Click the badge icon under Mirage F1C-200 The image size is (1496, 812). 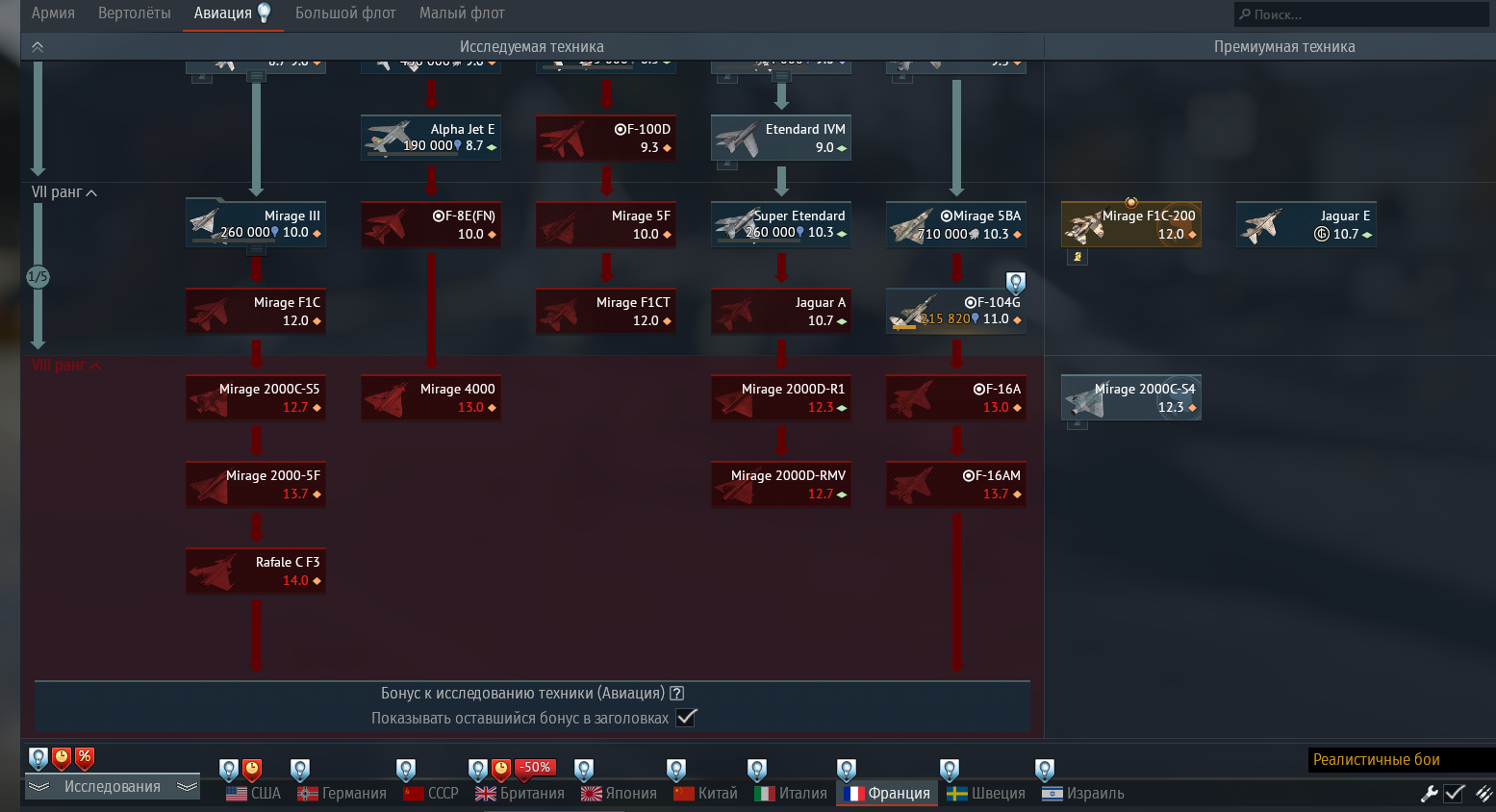click(x=1078, y=257)
